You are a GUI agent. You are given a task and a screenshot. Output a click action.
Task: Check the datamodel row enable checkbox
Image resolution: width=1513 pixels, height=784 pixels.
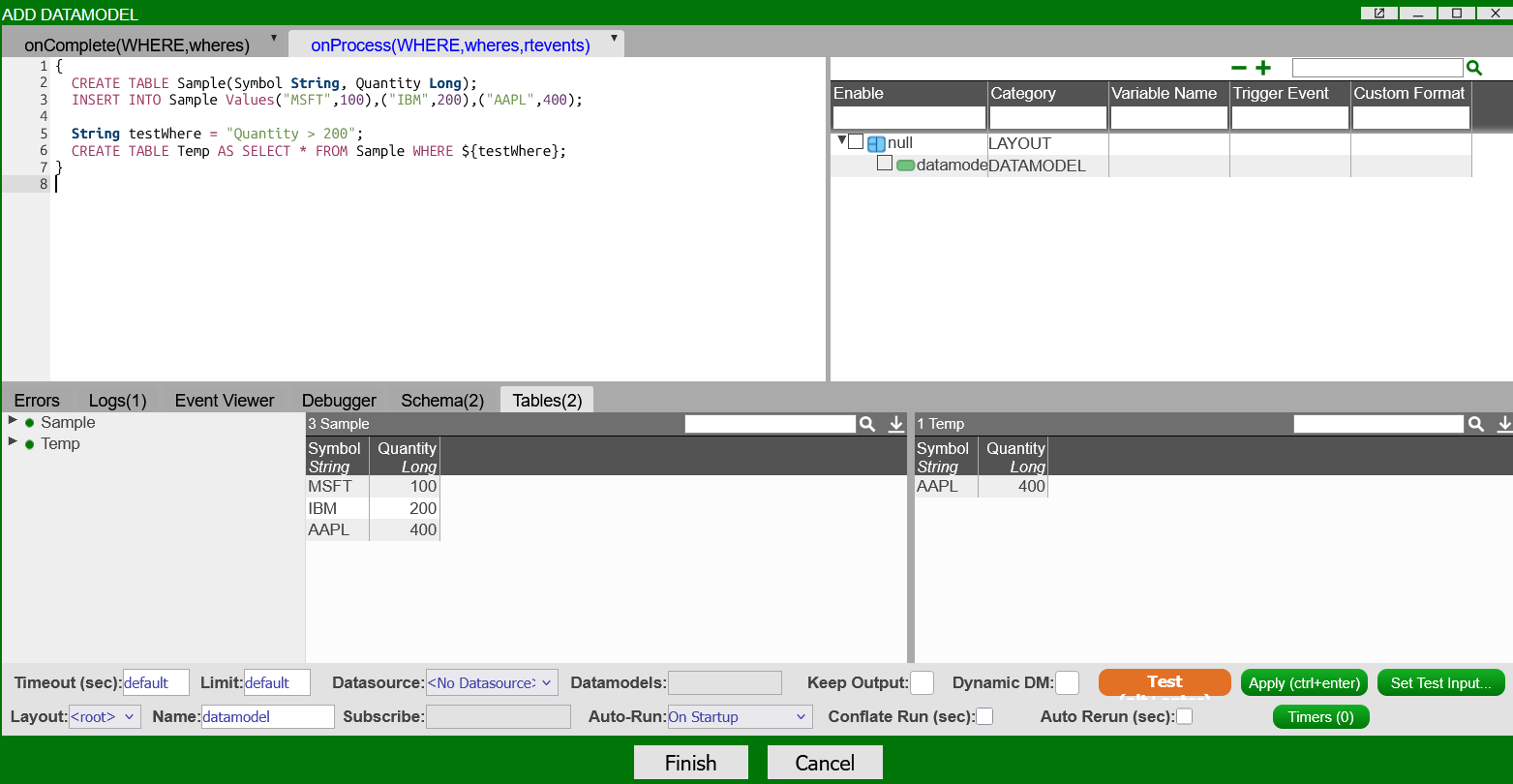tap(885, 164)
